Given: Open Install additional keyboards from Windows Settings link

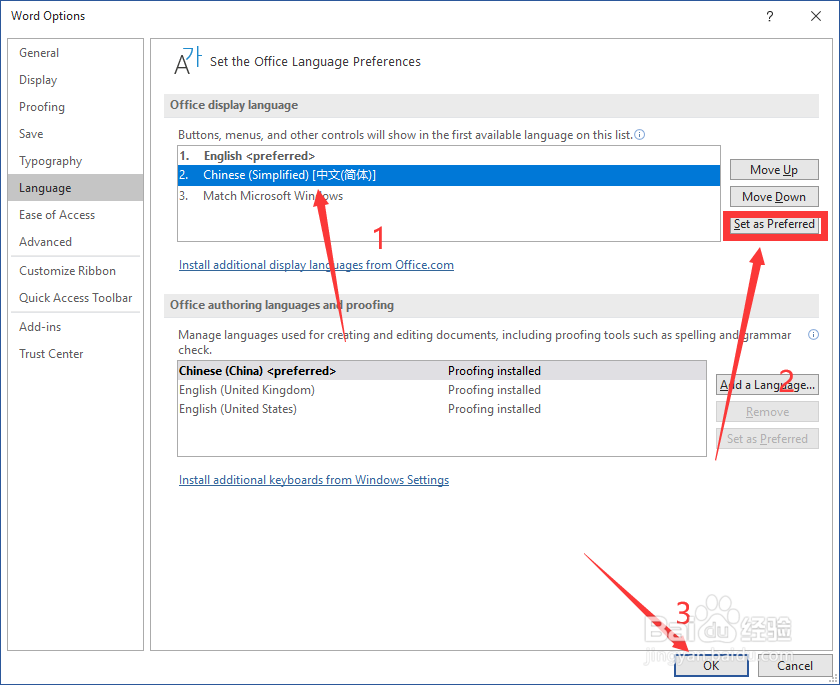Looking at the screenshot, I should click(x=314, y=479).
